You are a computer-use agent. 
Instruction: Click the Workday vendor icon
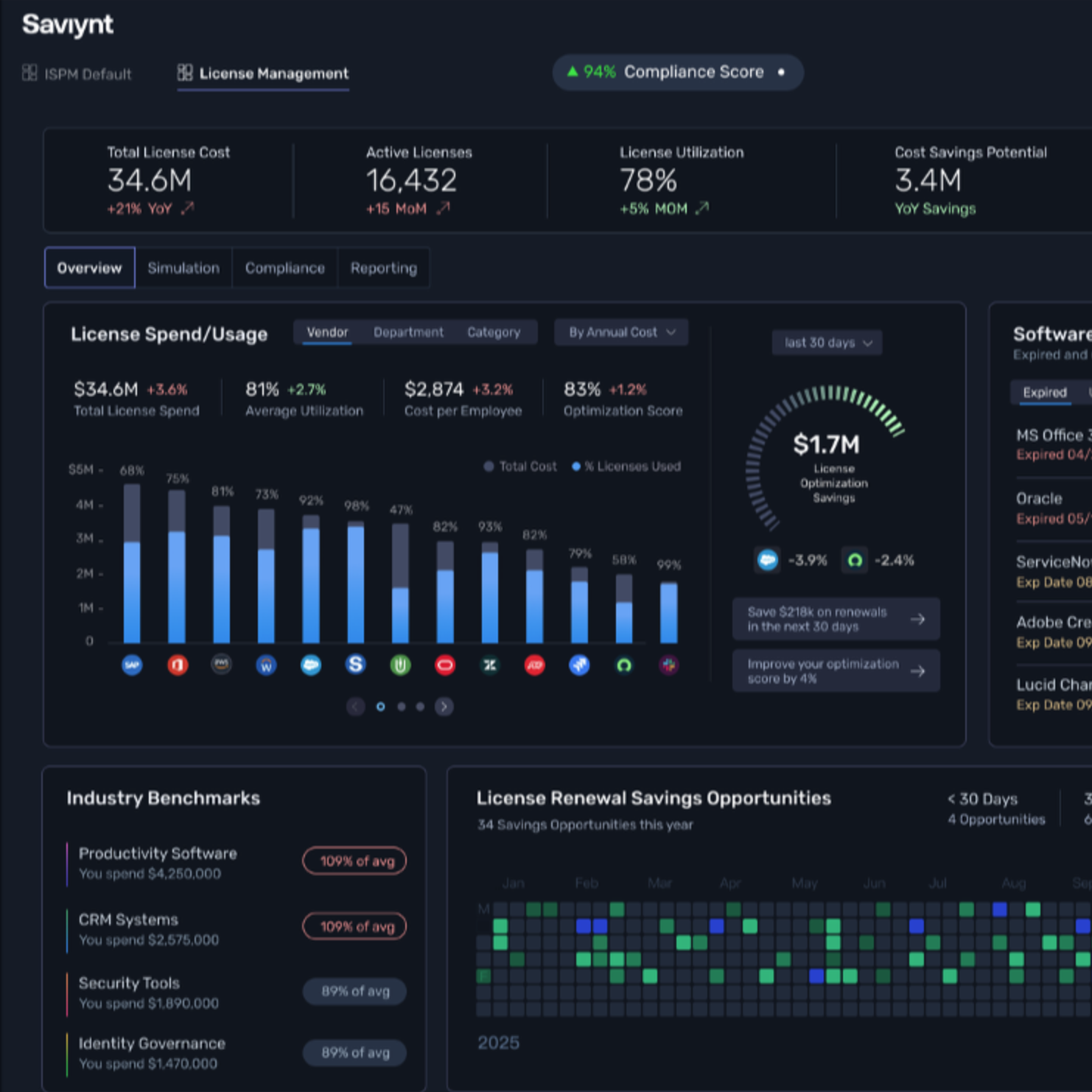[x=266, y=665]
